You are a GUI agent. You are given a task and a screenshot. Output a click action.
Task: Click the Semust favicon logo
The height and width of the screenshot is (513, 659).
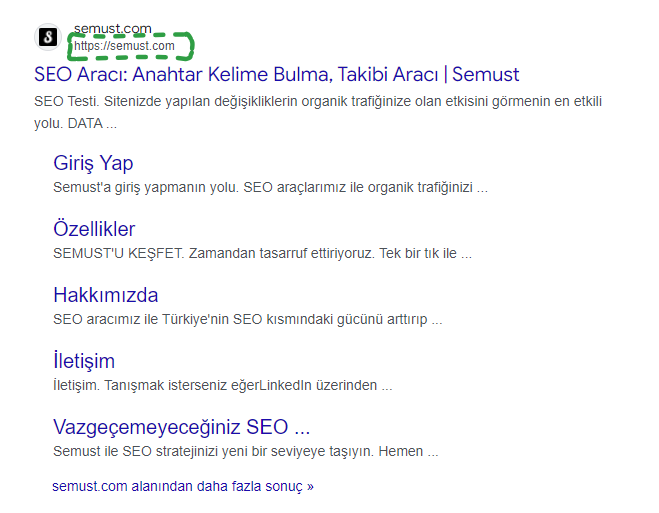coord(48,37)
